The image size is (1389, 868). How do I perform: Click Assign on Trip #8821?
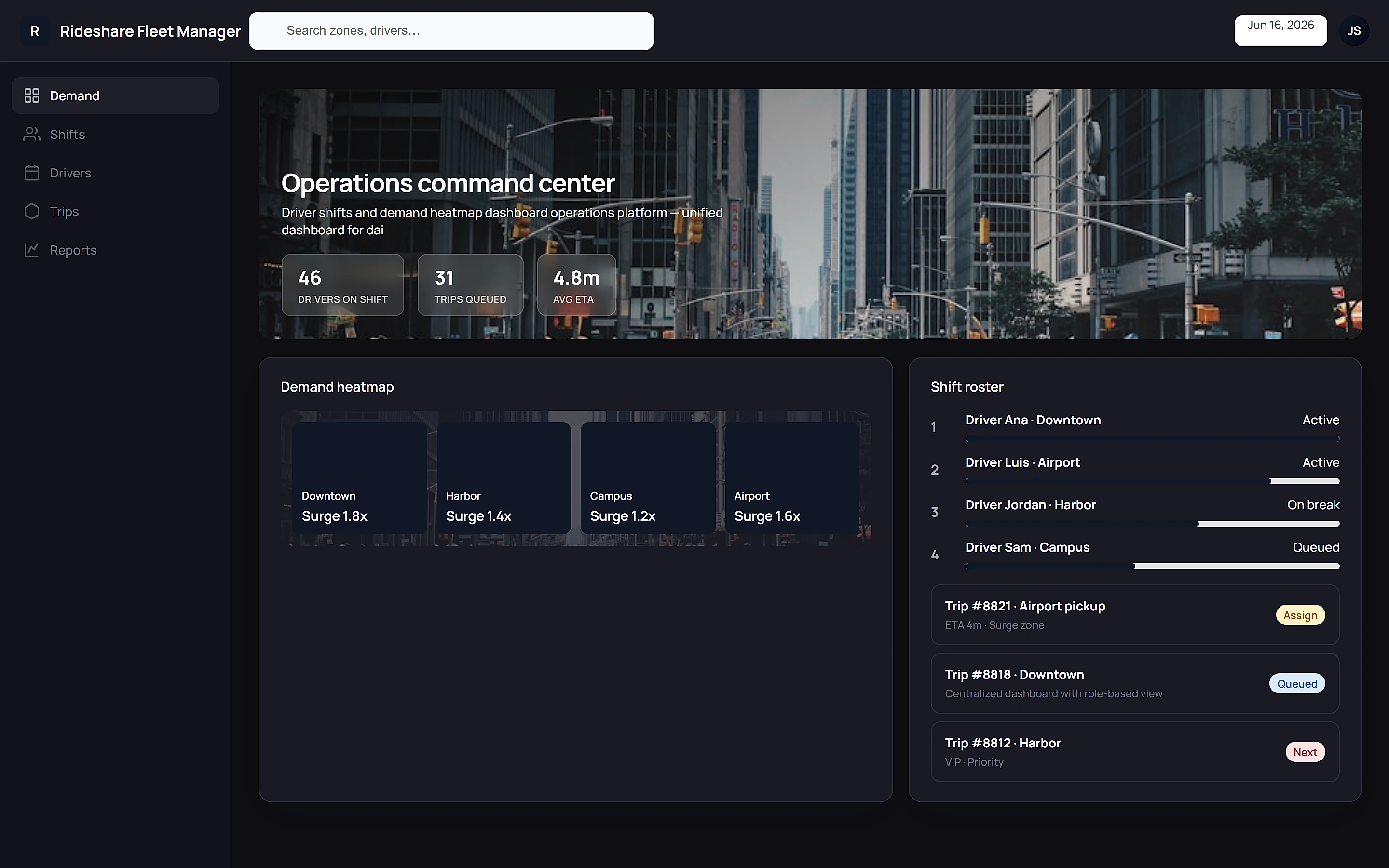coord(1300,615)
